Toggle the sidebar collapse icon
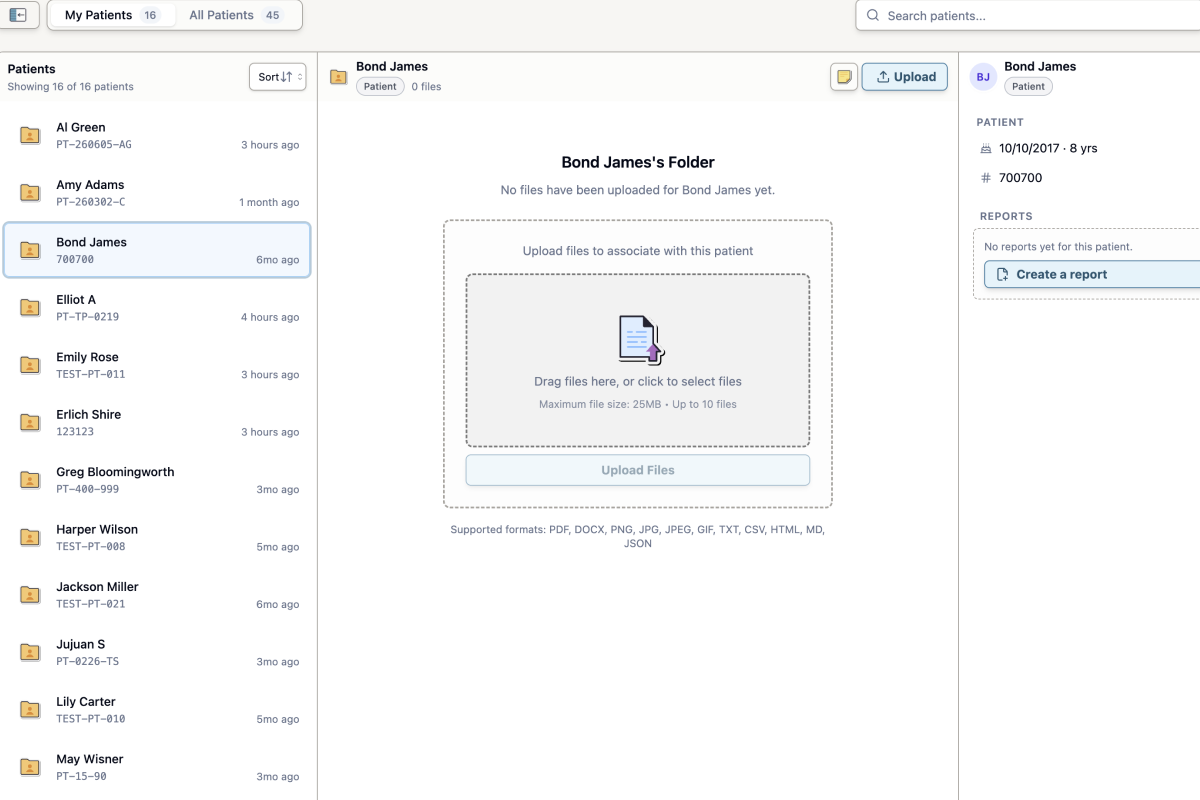This screenshot has width=1200, height=800. [x=18, y=15]
